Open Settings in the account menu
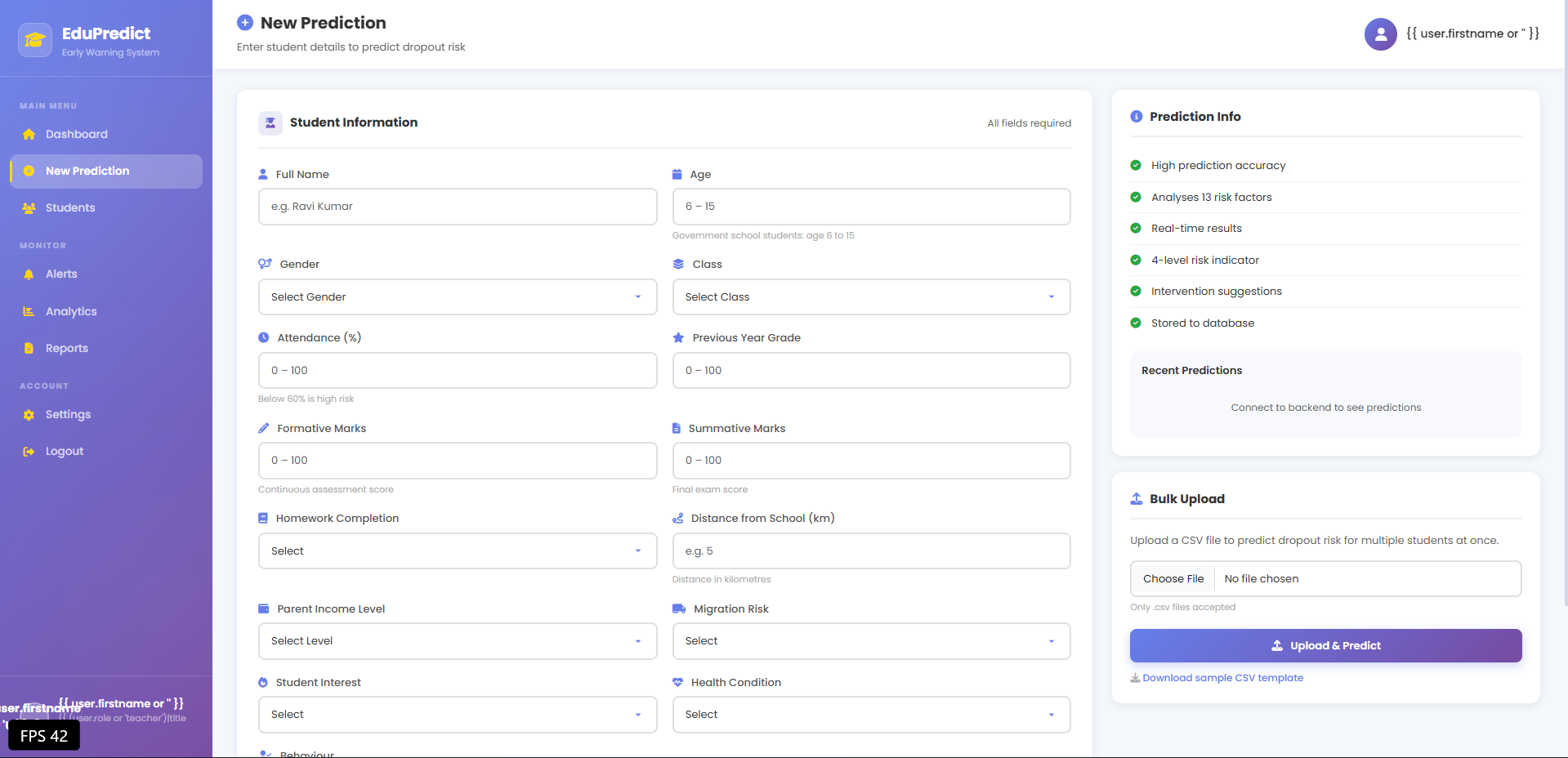This screenshot has width=1568, height=758. coord(106,415)
